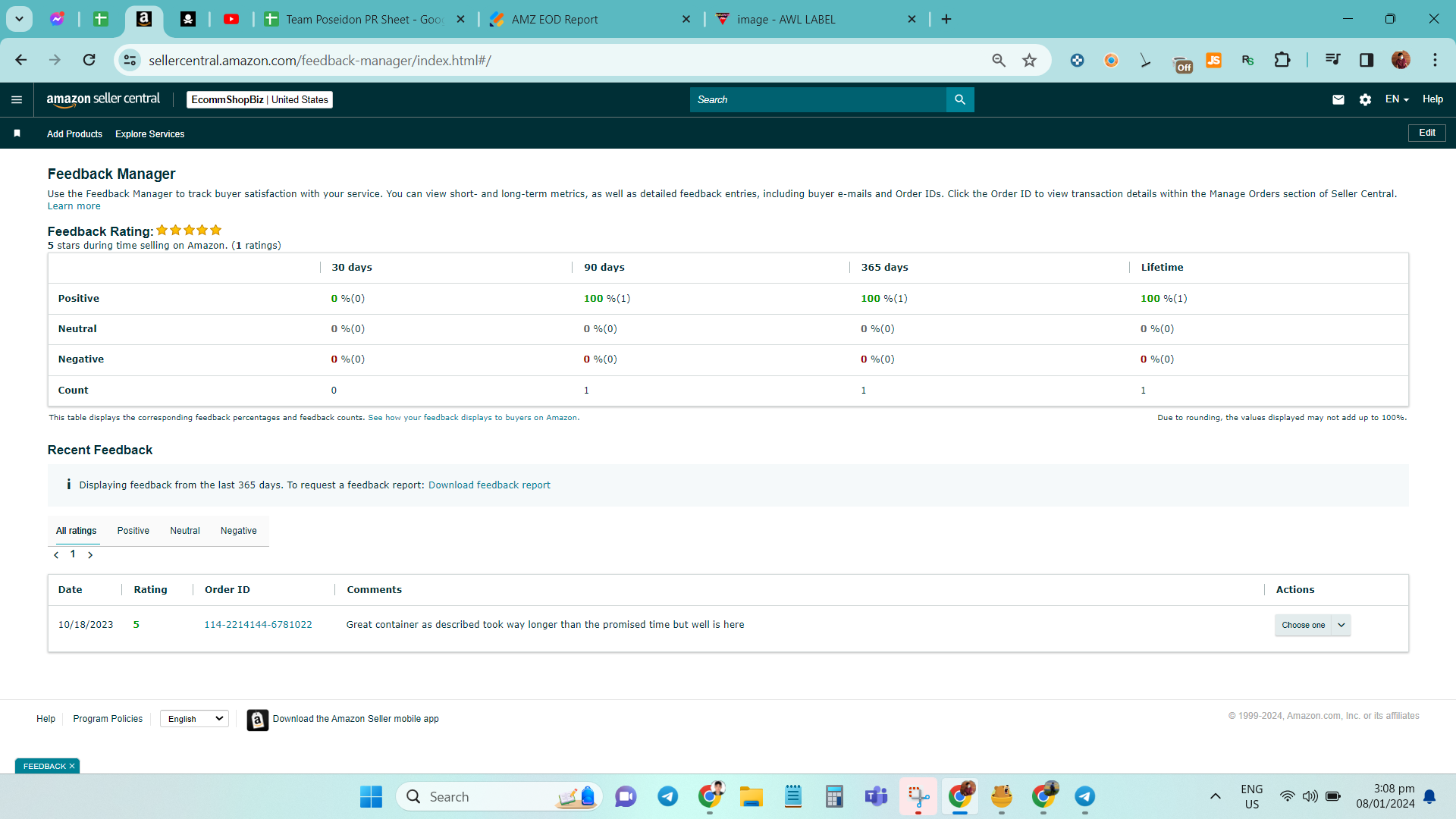The image size is (1456, 819).
Task: Open the buyer messages envelope icon
Action: point(1338,99)
